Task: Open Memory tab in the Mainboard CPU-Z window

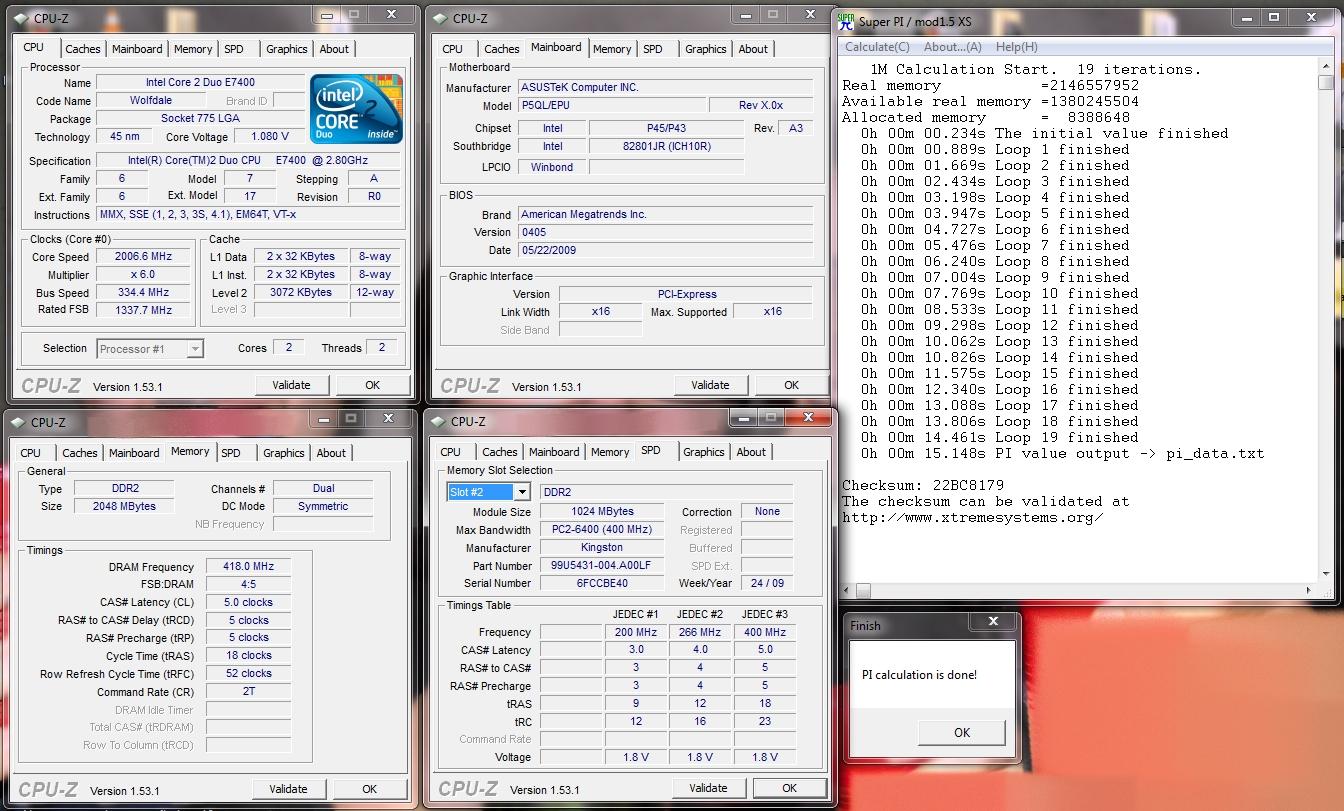Action: point(612,49)
